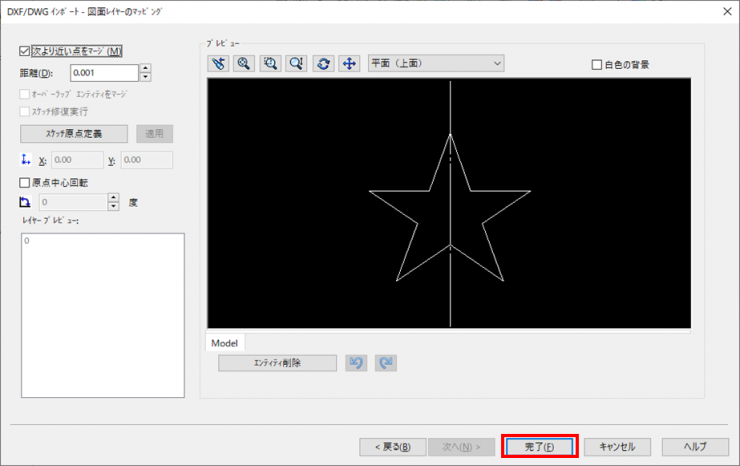Increase the 距離 value with up arrow
The height and width of the screenshot is (466, 740).
coord(146,68)
